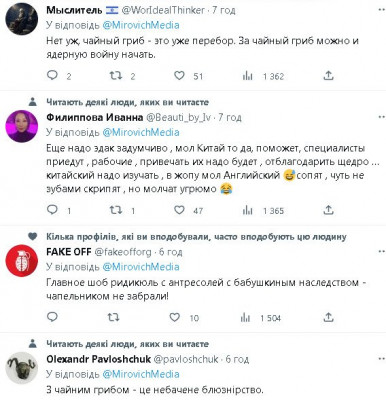This screenshot has width=386, height=400.
Task: Like the tweet with 51 likes
Action: pos(179,76)
